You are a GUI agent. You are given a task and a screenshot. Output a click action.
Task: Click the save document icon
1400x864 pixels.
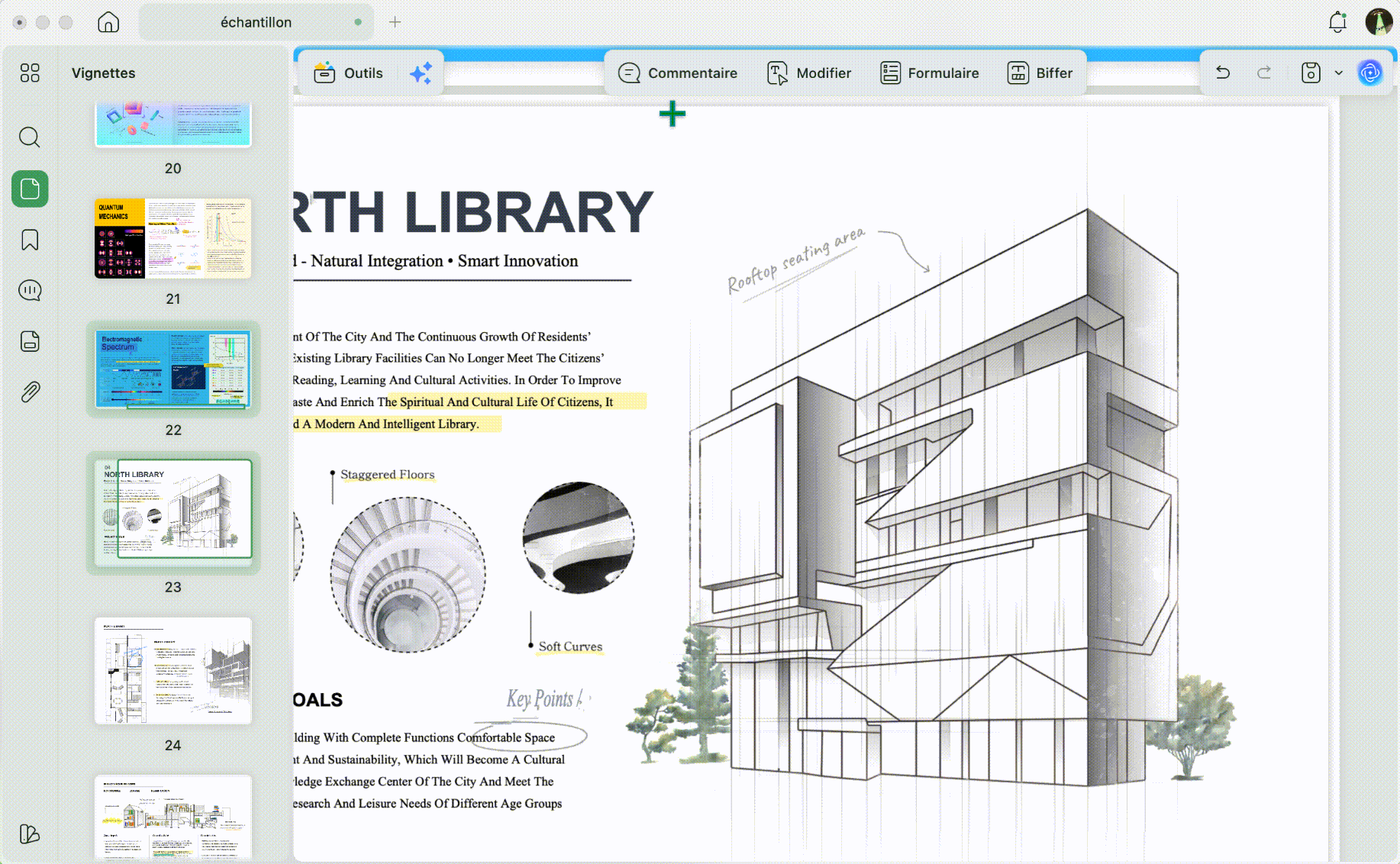point(1311,73)
